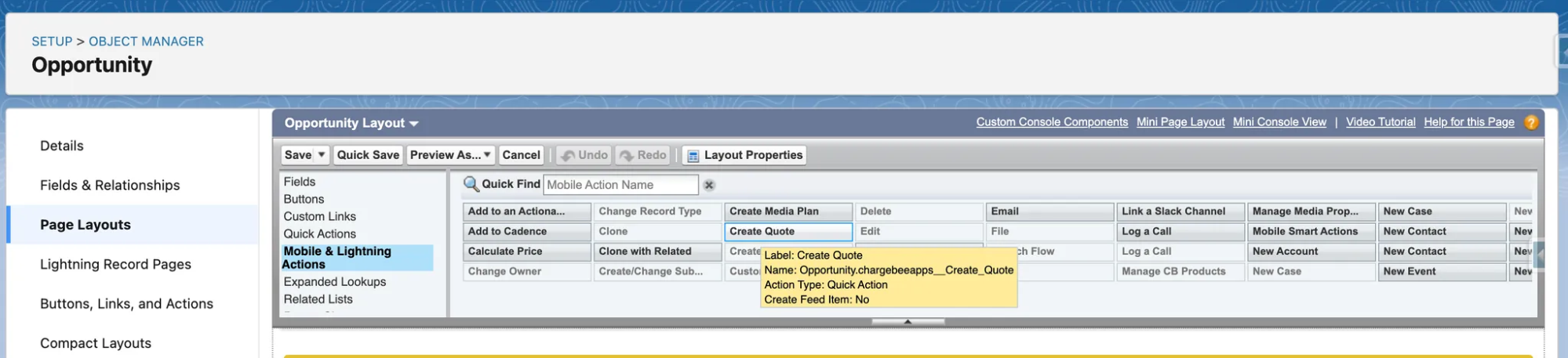1568x358 pixels.
Task: Select the 'Create/Change Sub...' action
Action: pos(657,272)
